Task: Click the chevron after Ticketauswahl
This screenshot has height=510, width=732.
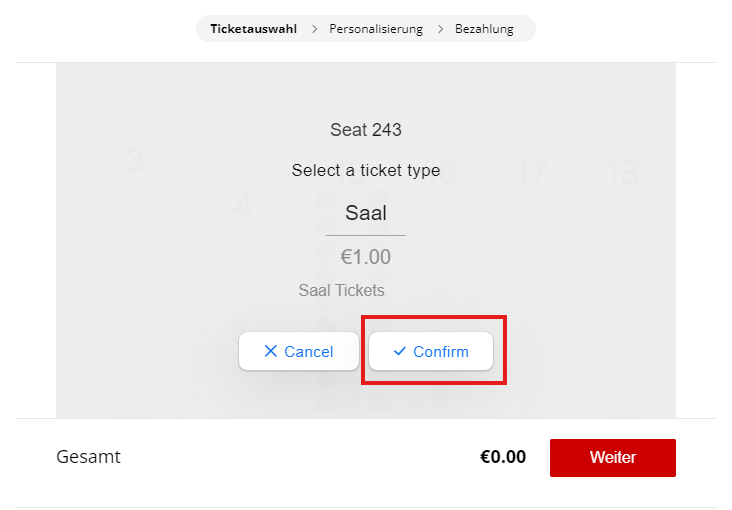Action: (x=314, y=29)
